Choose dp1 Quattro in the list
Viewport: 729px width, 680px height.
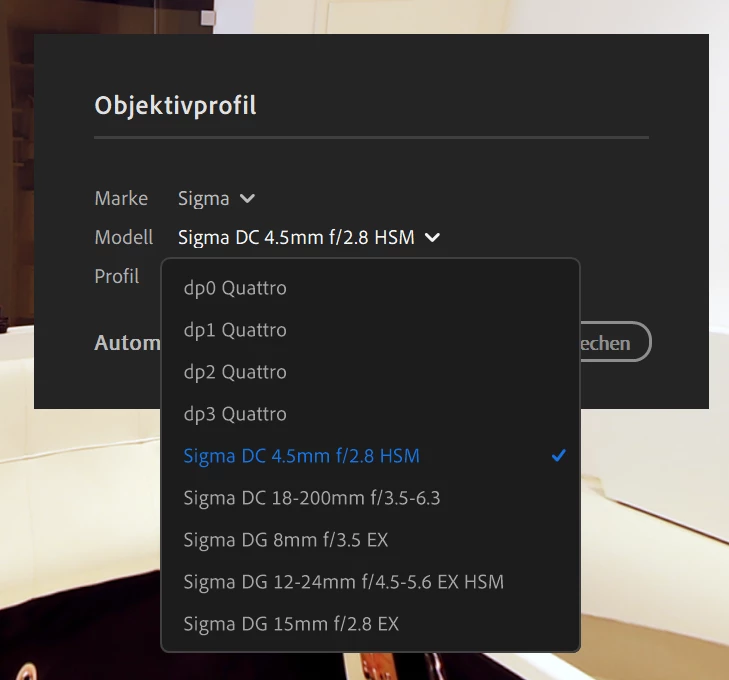(370, 330)
